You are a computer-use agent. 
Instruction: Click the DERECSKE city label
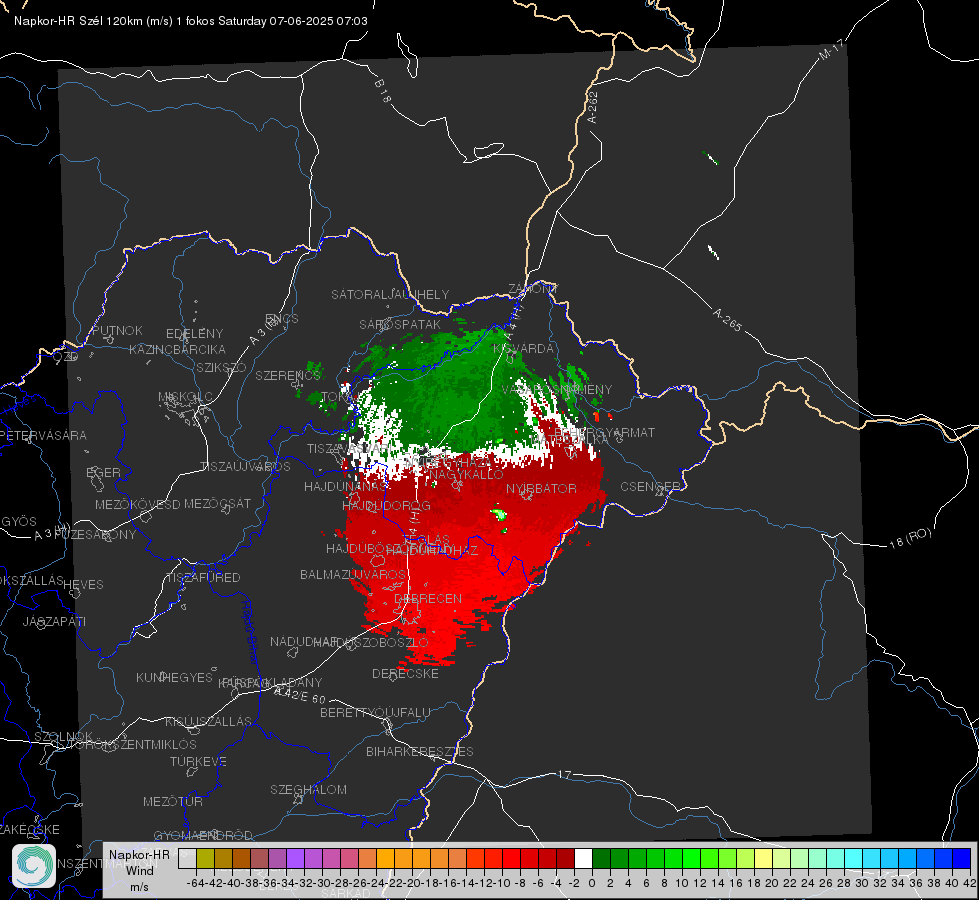tap(405, 674)
